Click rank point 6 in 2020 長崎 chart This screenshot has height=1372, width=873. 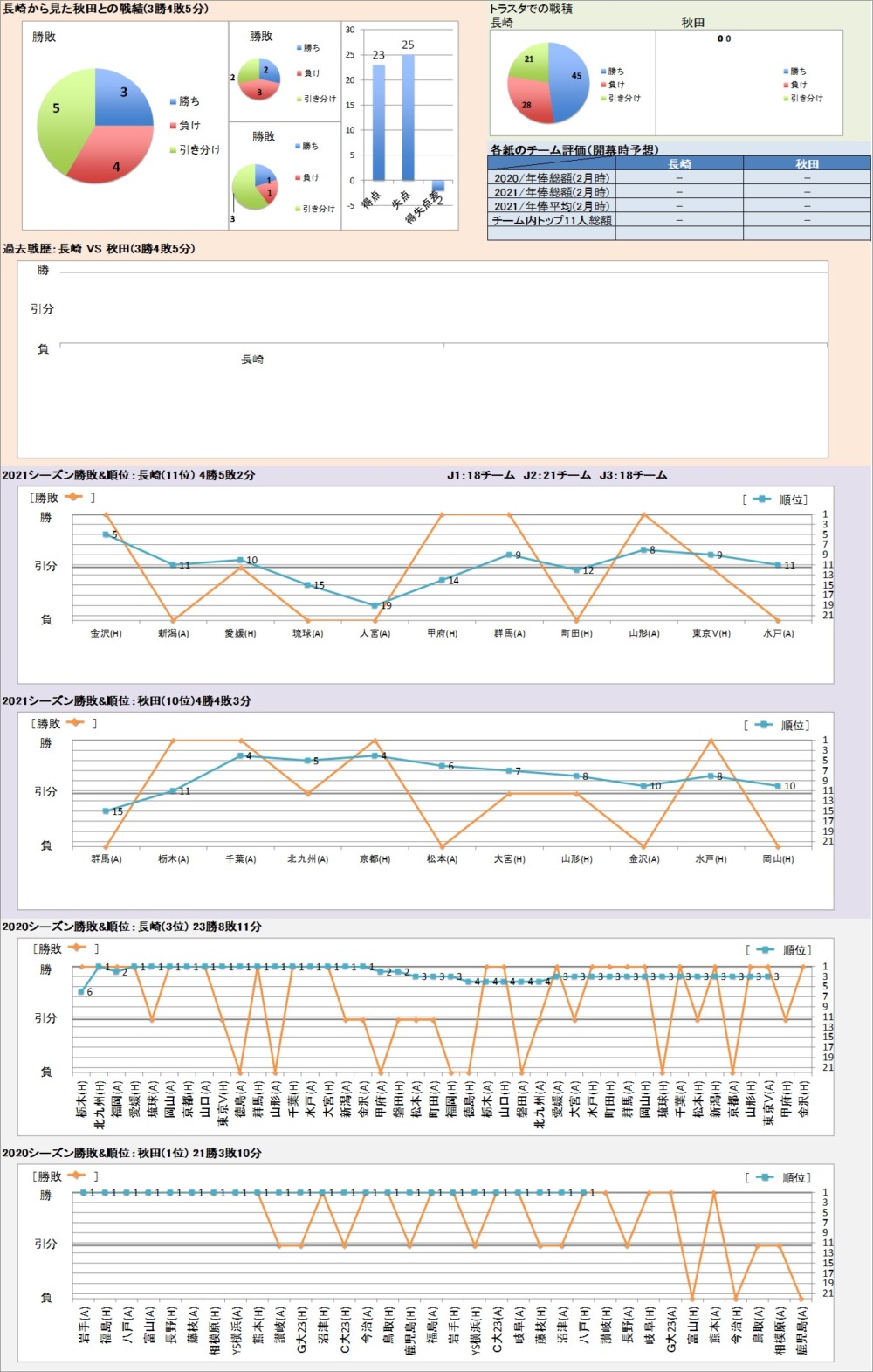coord(81,991)
